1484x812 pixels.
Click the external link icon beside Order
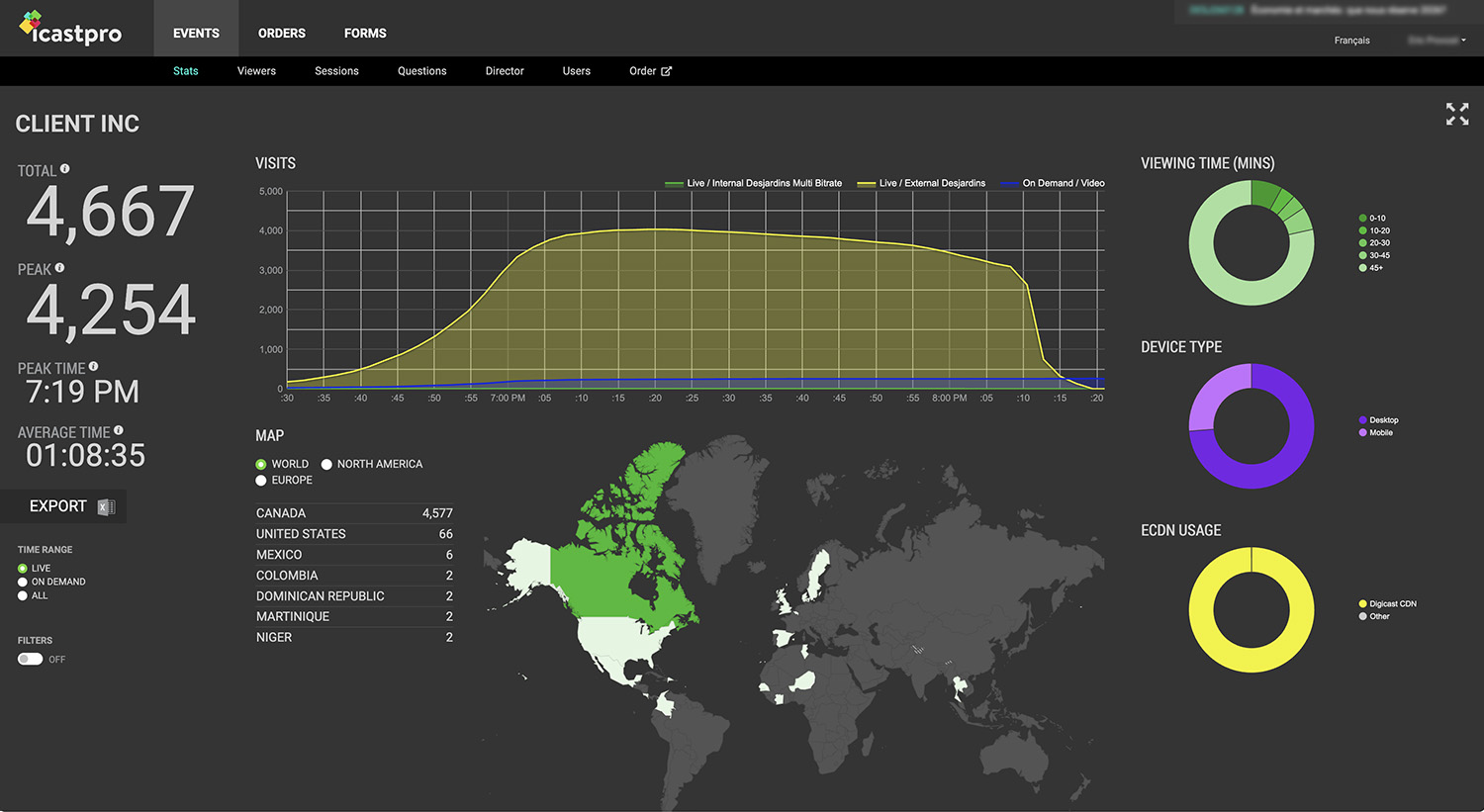[666, 71]
